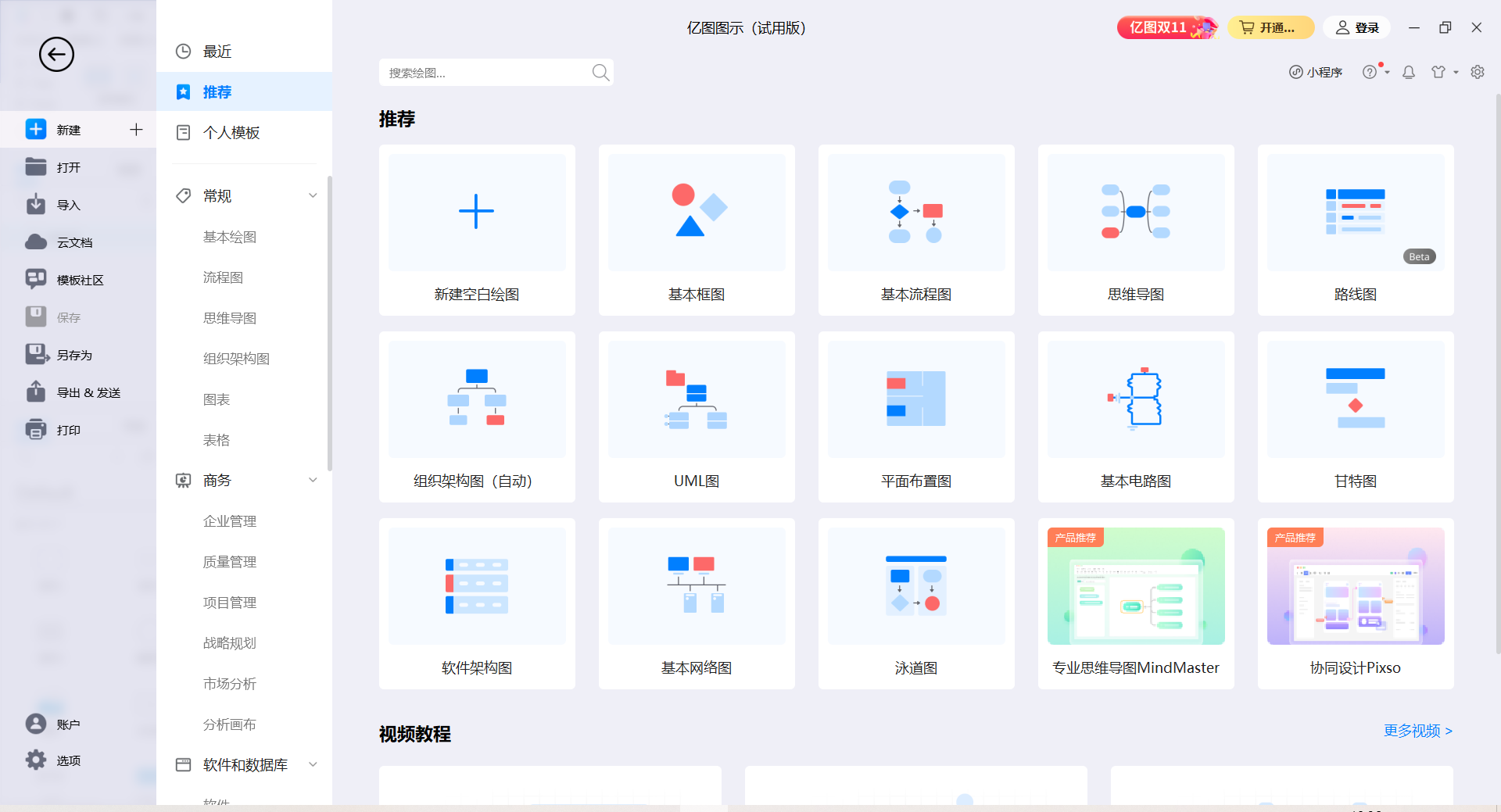Screen dimensions: 1501x812
Task: Click the 打印 printer icon
Action: (x=36, y=430)
